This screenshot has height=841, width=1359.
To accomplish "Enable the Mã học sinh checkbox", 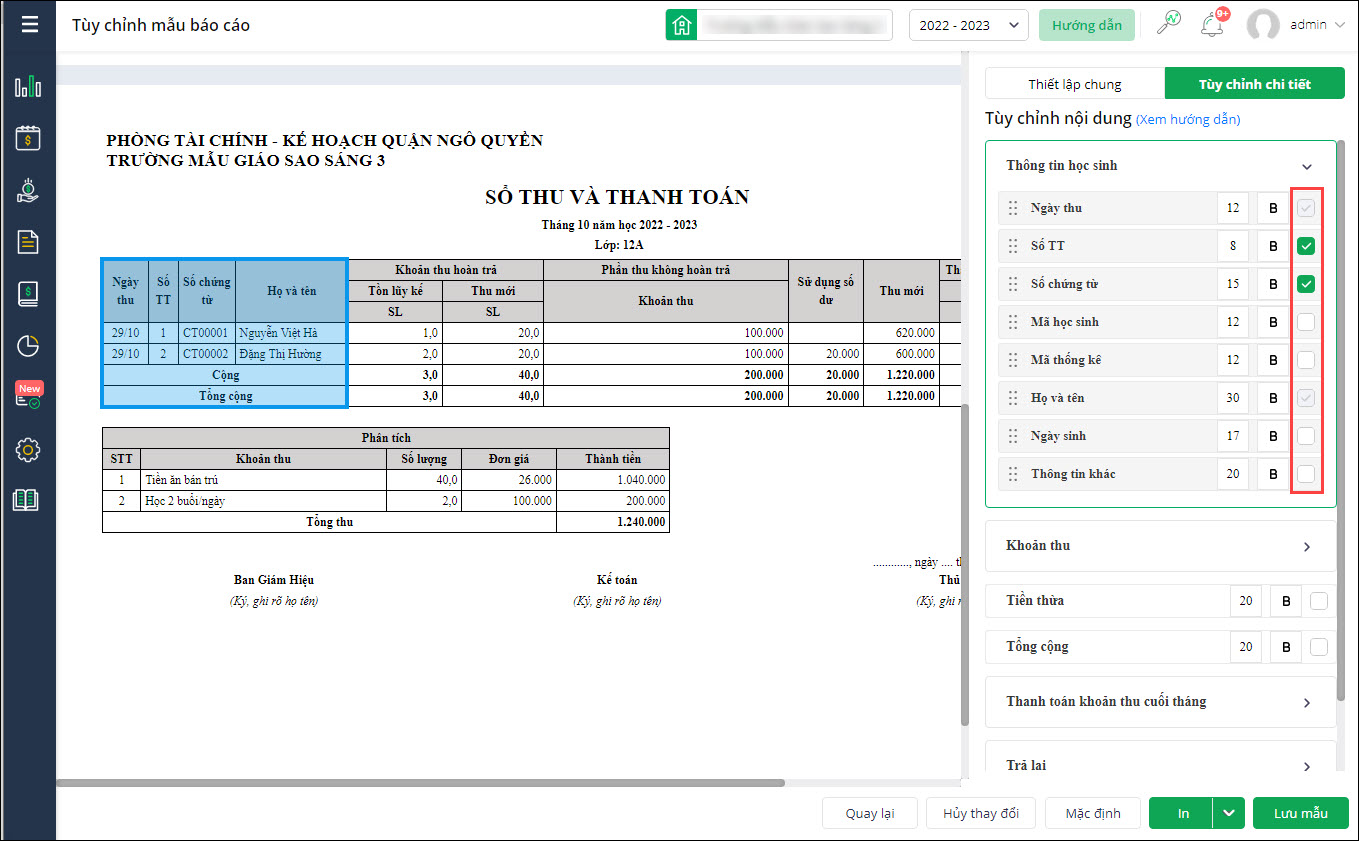I will tap(1306, 322).
